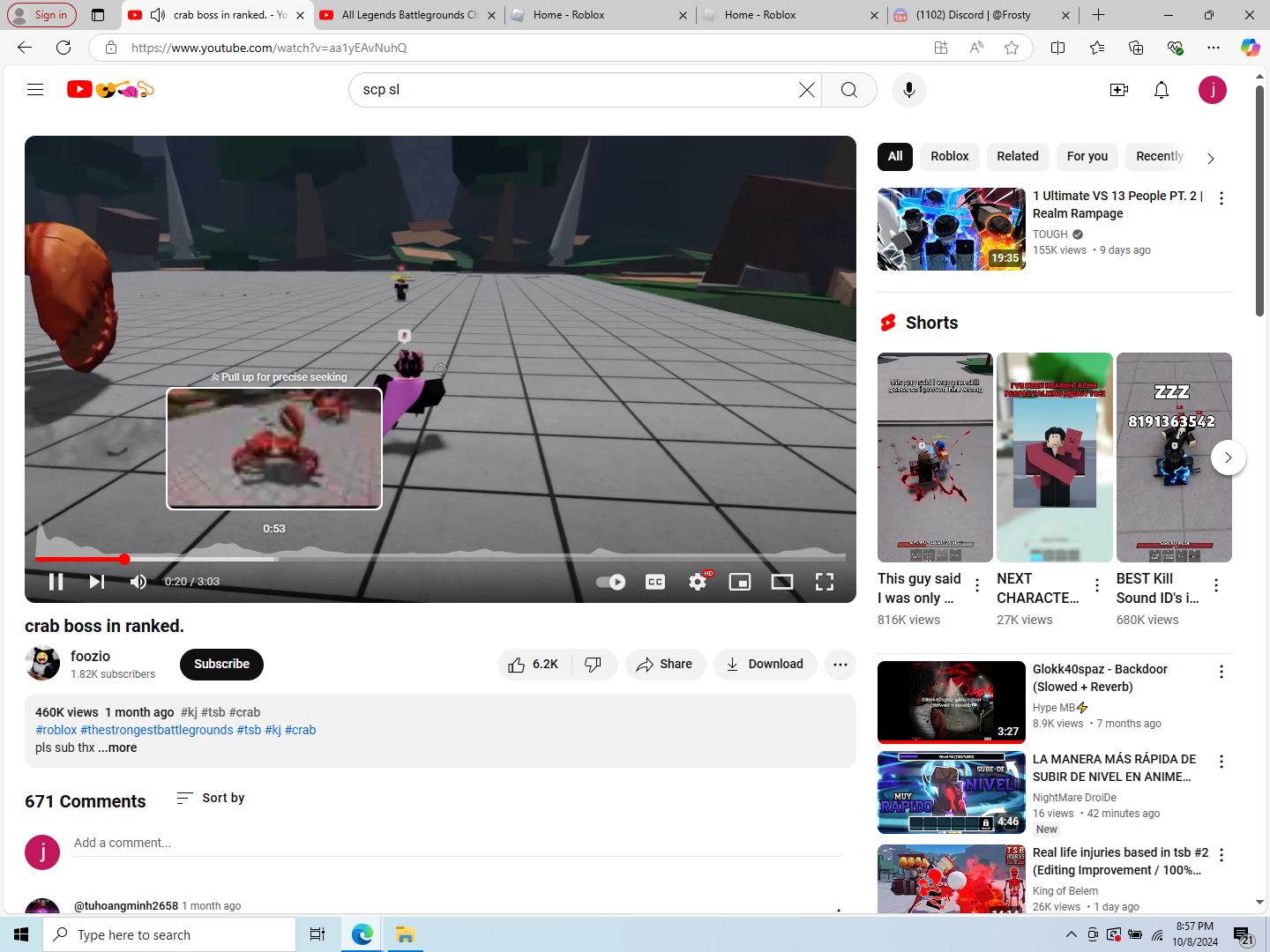Screen dimensions: 1270x952
Task: Open options for BEST Kill Sound short
Action: 1216,584
